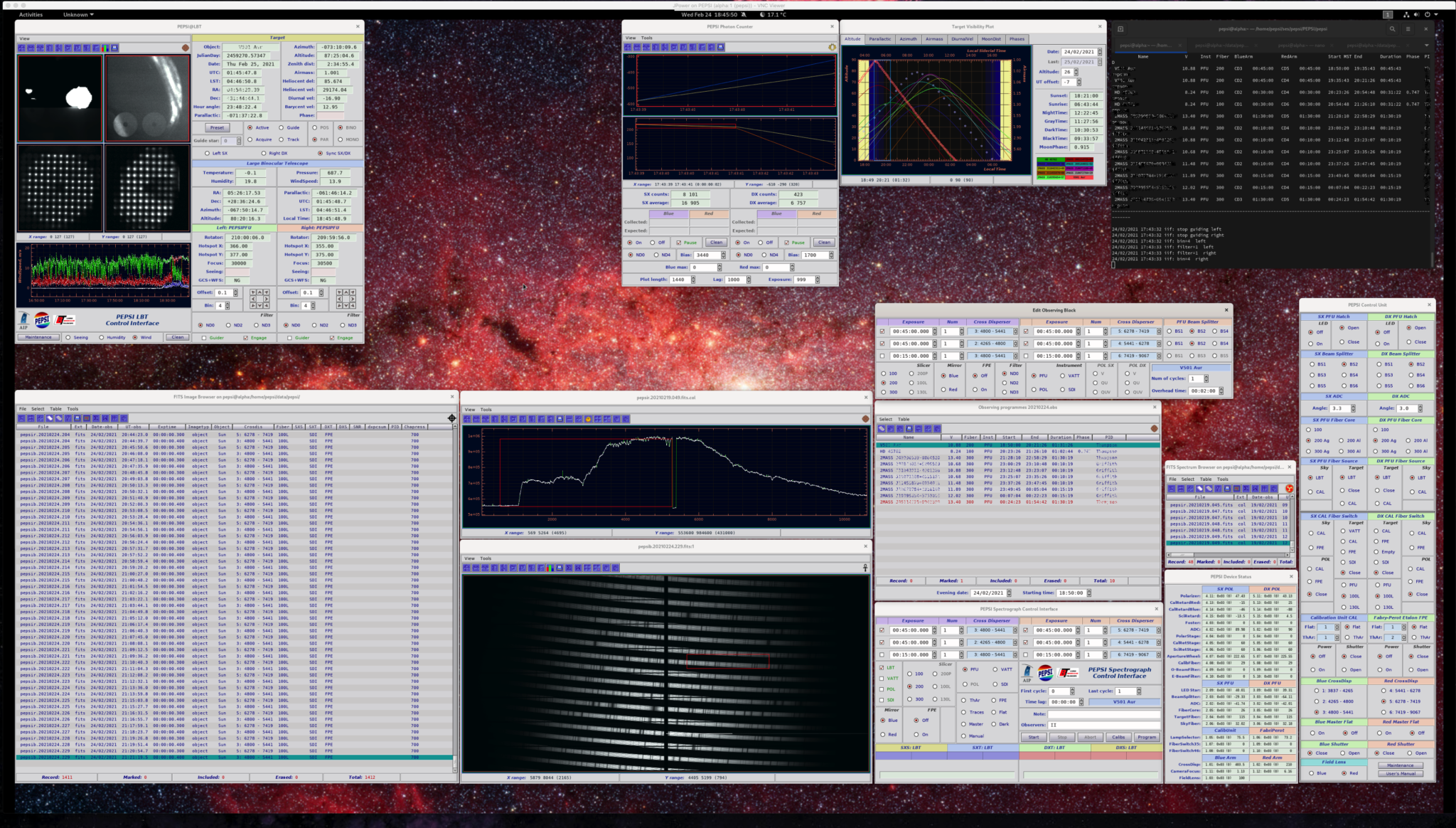Click the brown octagon icon in Observing programmes
This screenshot has width=1456, height=828.
tap(1154, 428)
